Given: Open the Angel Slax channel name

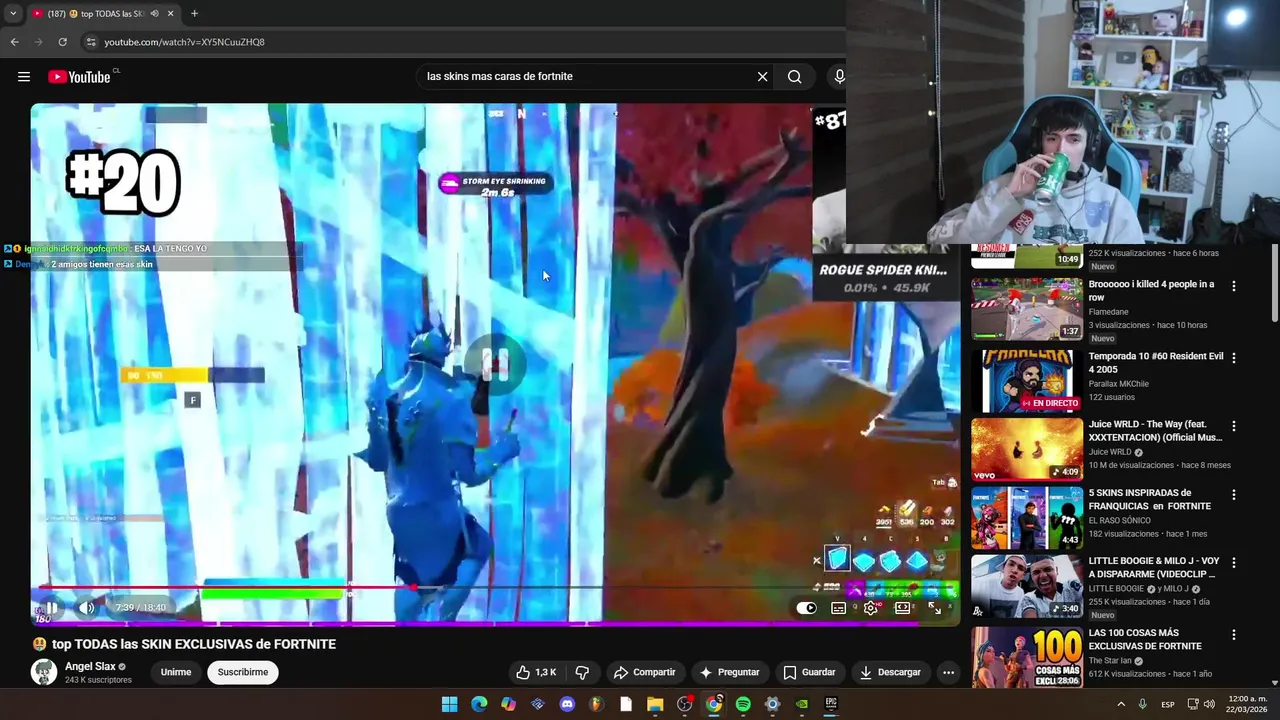Looking at the screenshot, I should pyautogui.click(x=90, y=666).
